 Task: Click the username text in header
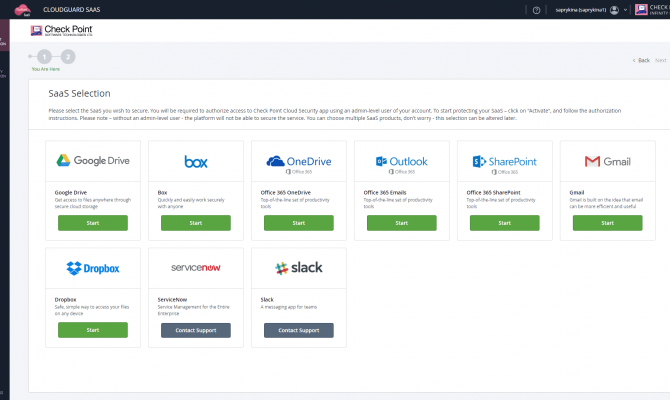click(x=581, y=10)
